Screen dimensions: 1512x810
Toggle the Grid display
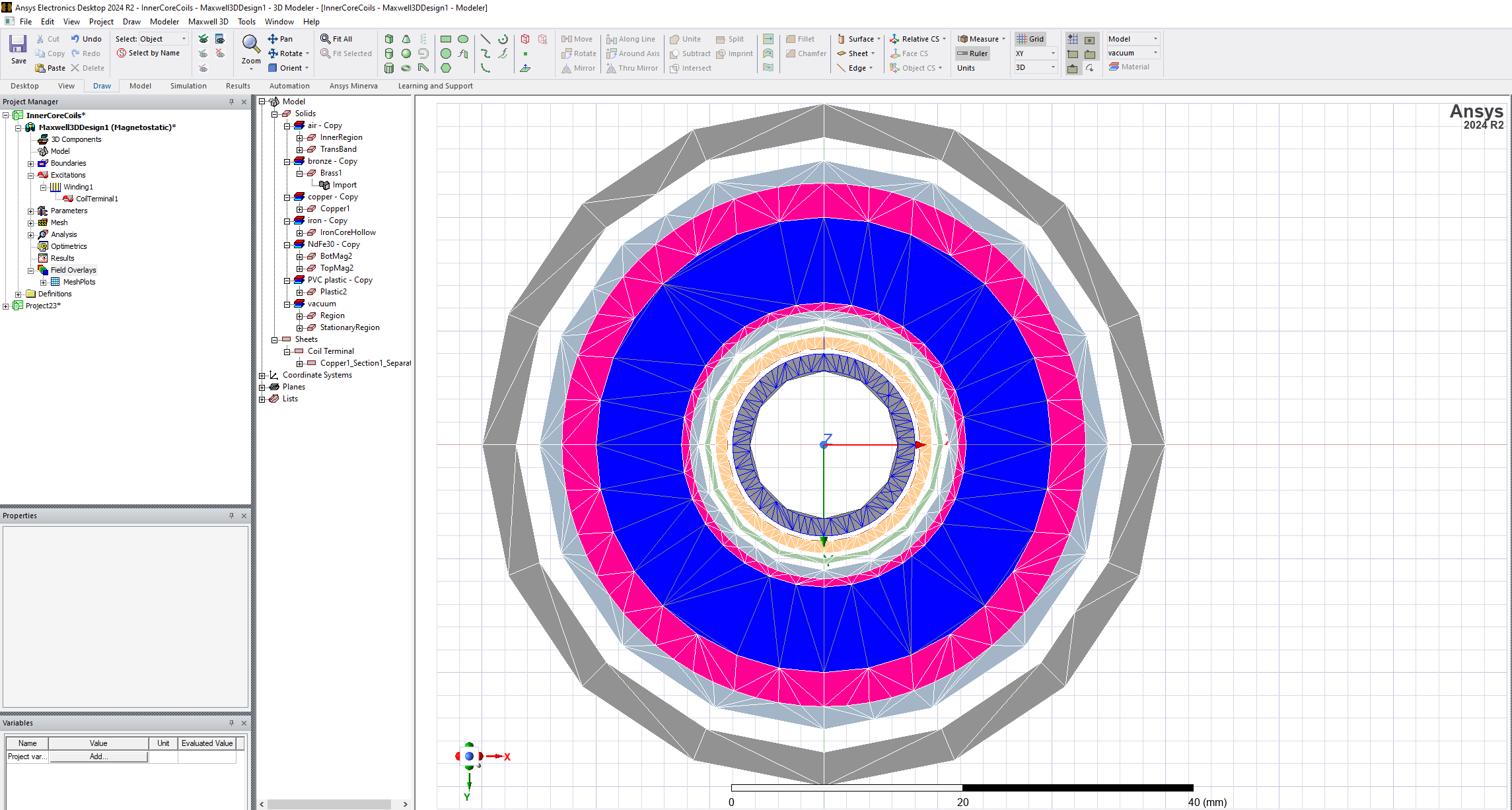click(1030, 39)
